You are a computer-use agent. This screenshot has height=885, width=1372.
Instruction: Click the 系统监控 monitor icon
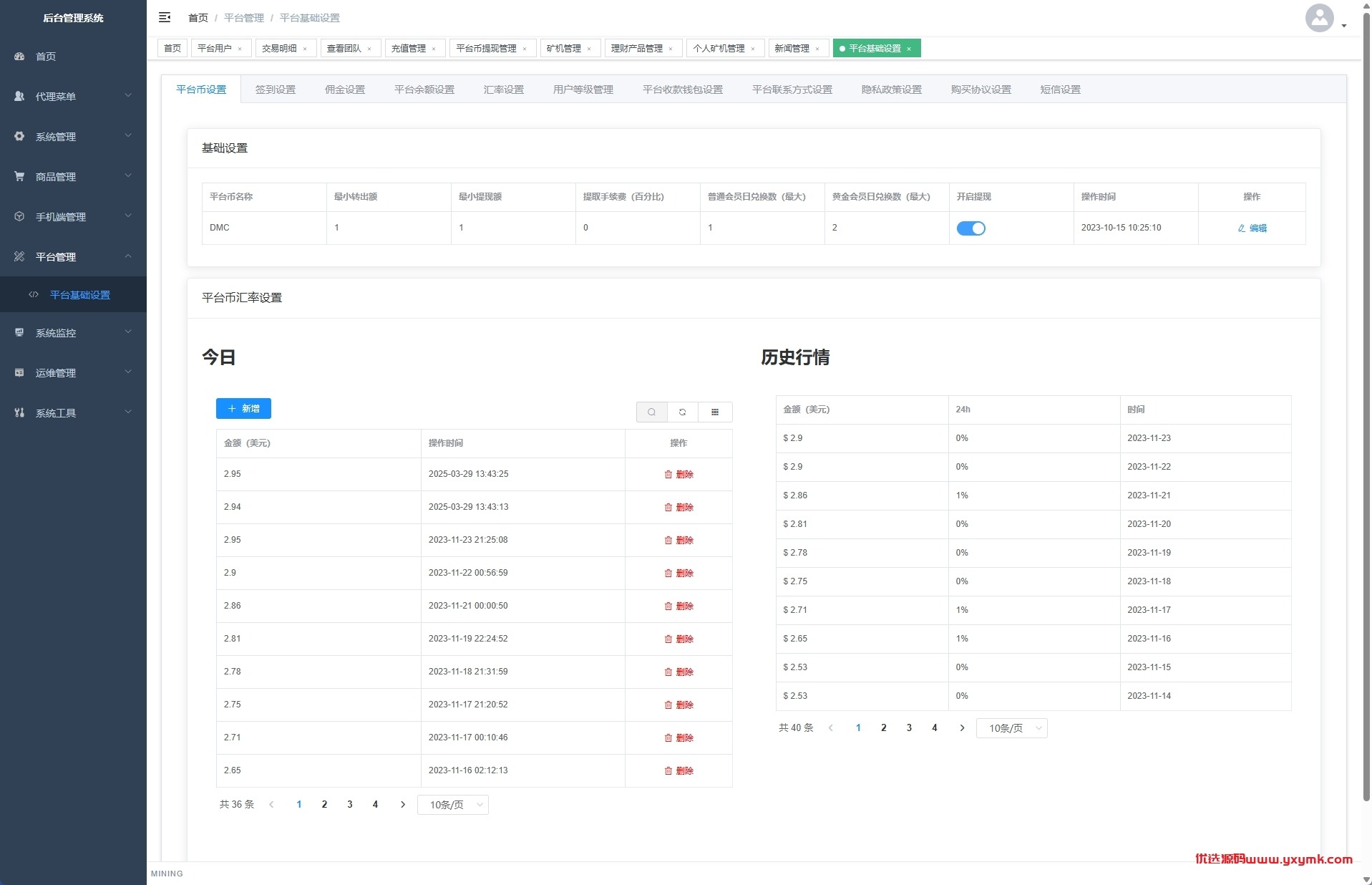(x=19, y=332)
